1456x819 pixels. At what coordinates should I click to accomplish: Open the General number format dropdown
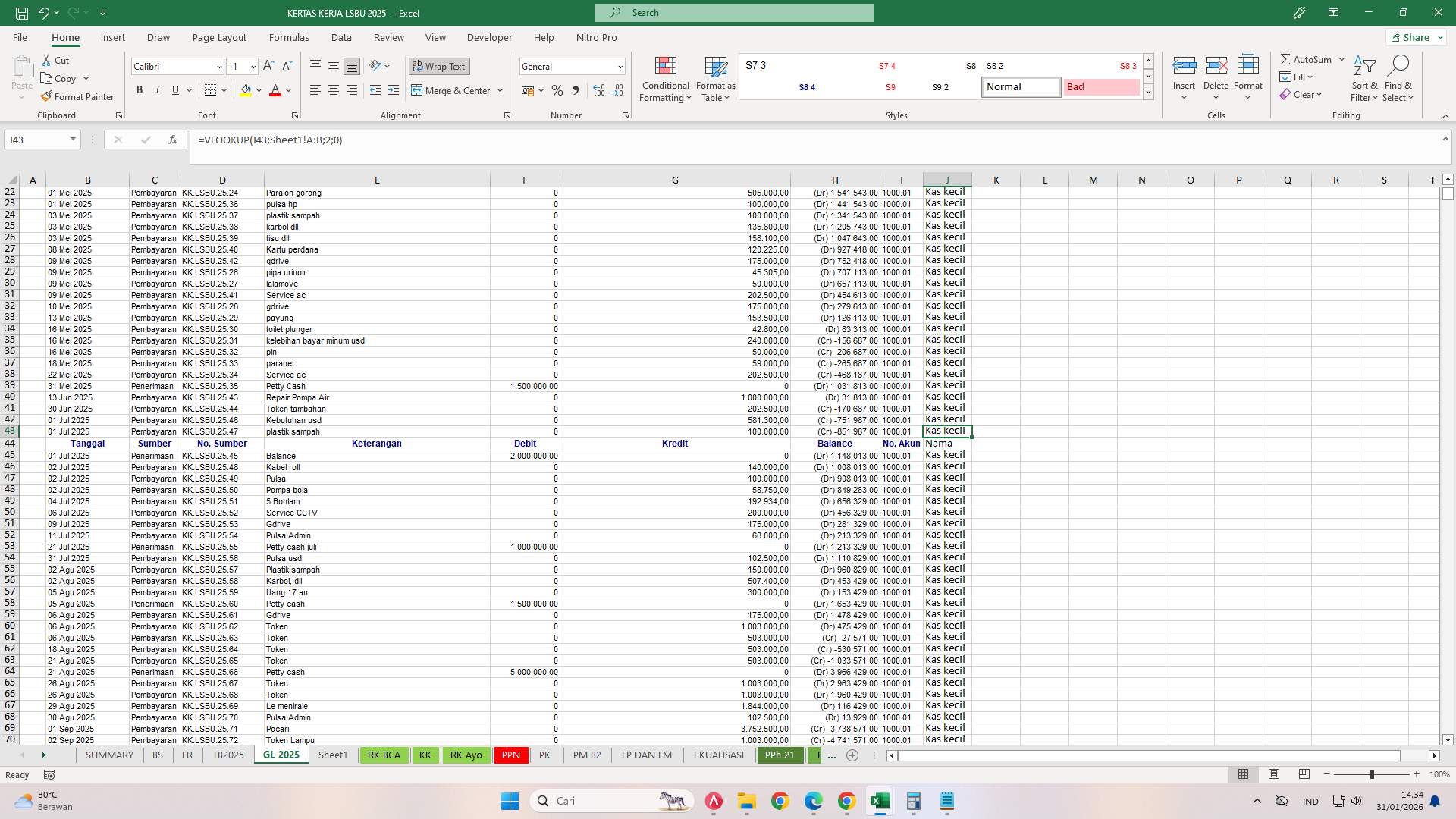[x=619, y=66]
